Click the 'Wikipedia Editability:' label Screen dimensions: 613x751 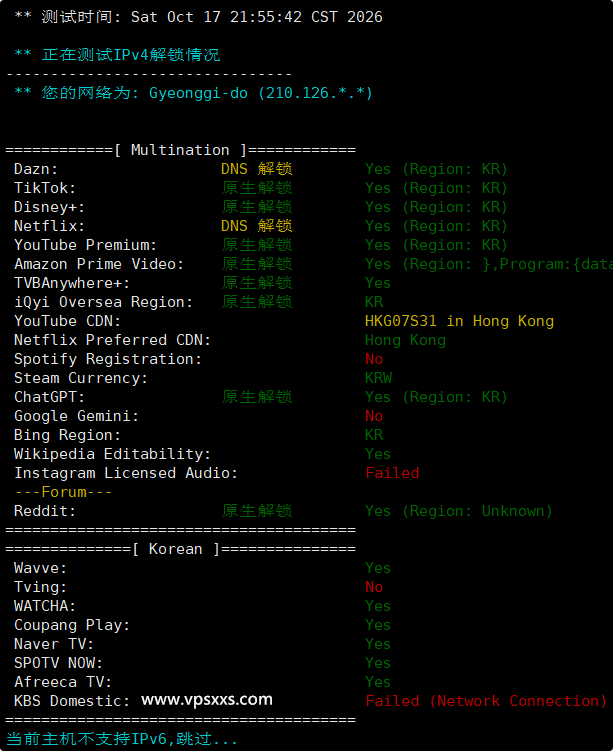tap(112, 454)
